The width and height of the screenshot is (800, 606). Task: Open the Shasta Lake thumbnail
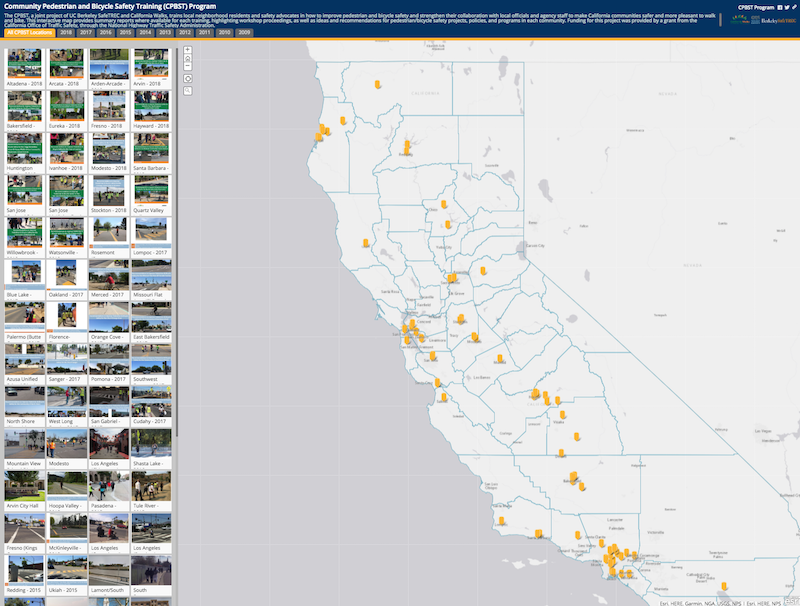[x=152, y=449]
